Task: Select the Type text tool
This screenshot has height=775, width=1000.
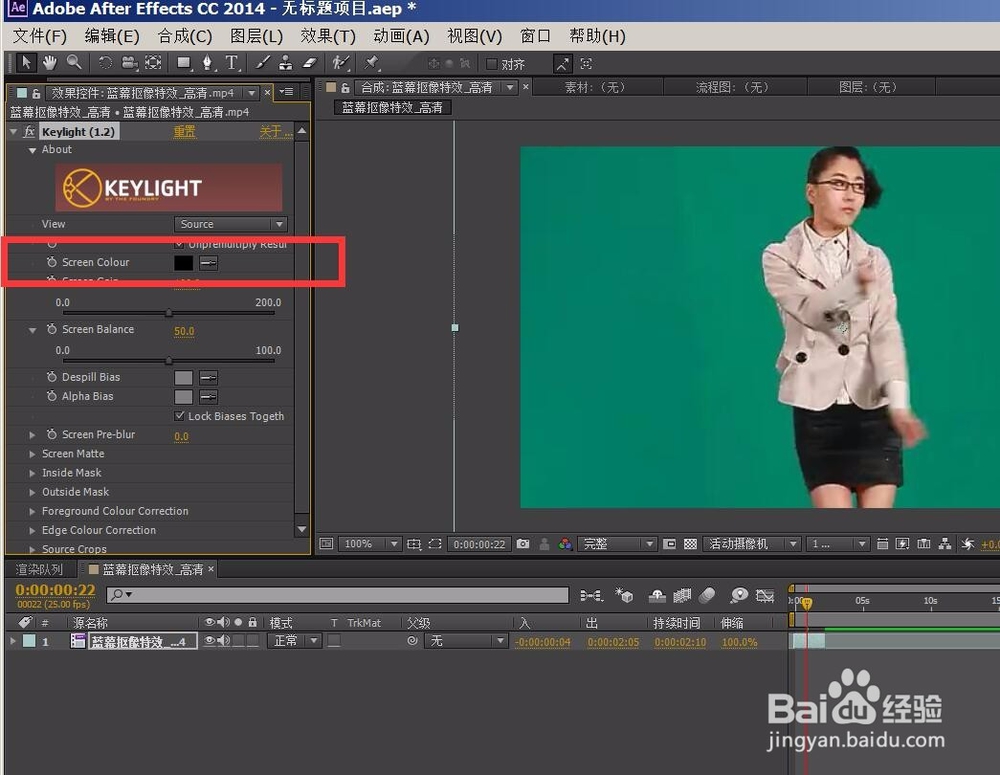Action: 232,63
